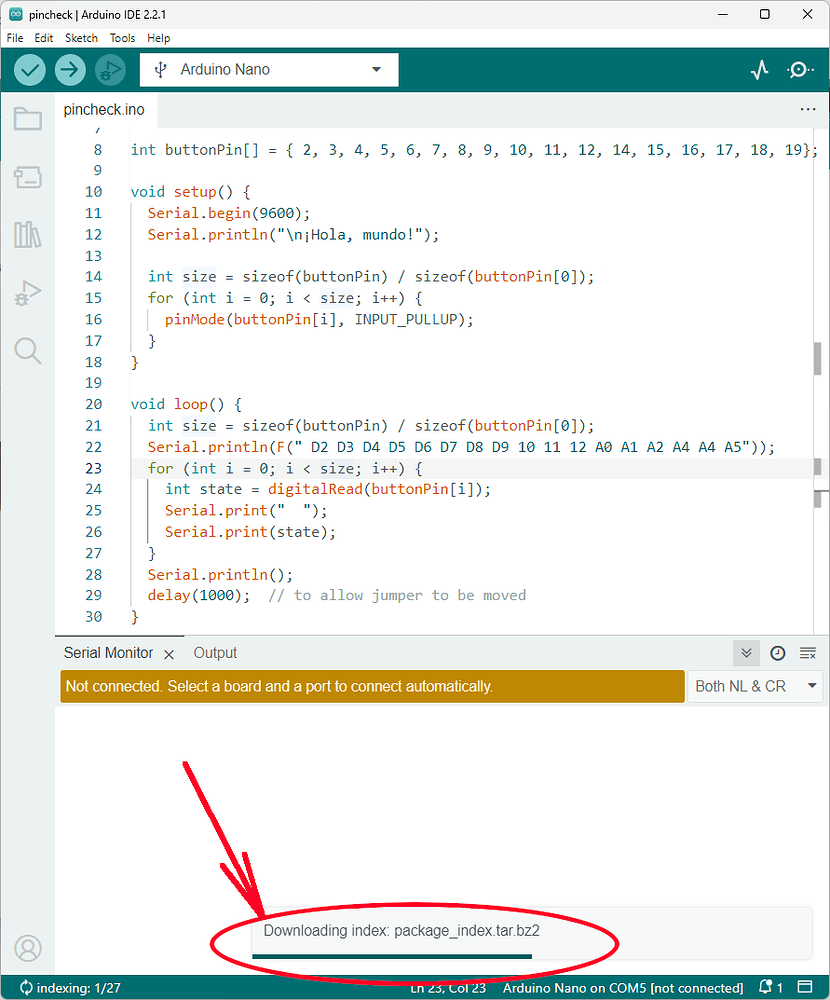Open the Arduino Nano board selector dropdown

click(x=268, y=69)
